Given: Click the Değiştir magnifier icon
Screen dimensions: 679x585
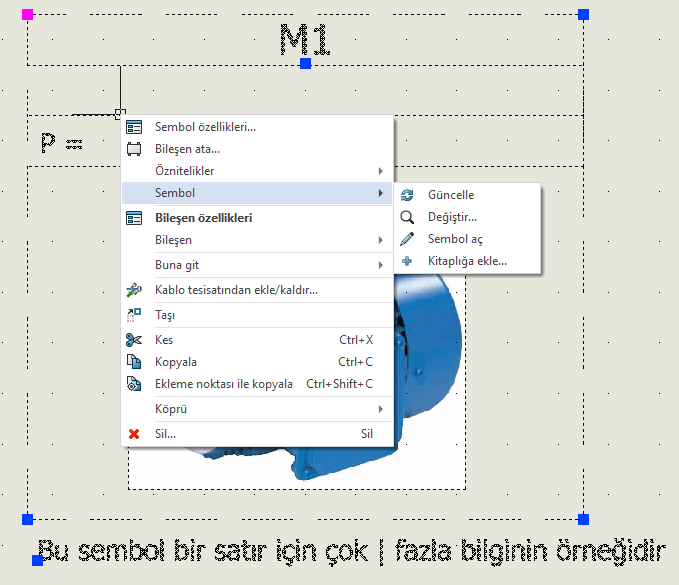Looking at the screenshot, I should click(x=407, y=217).
